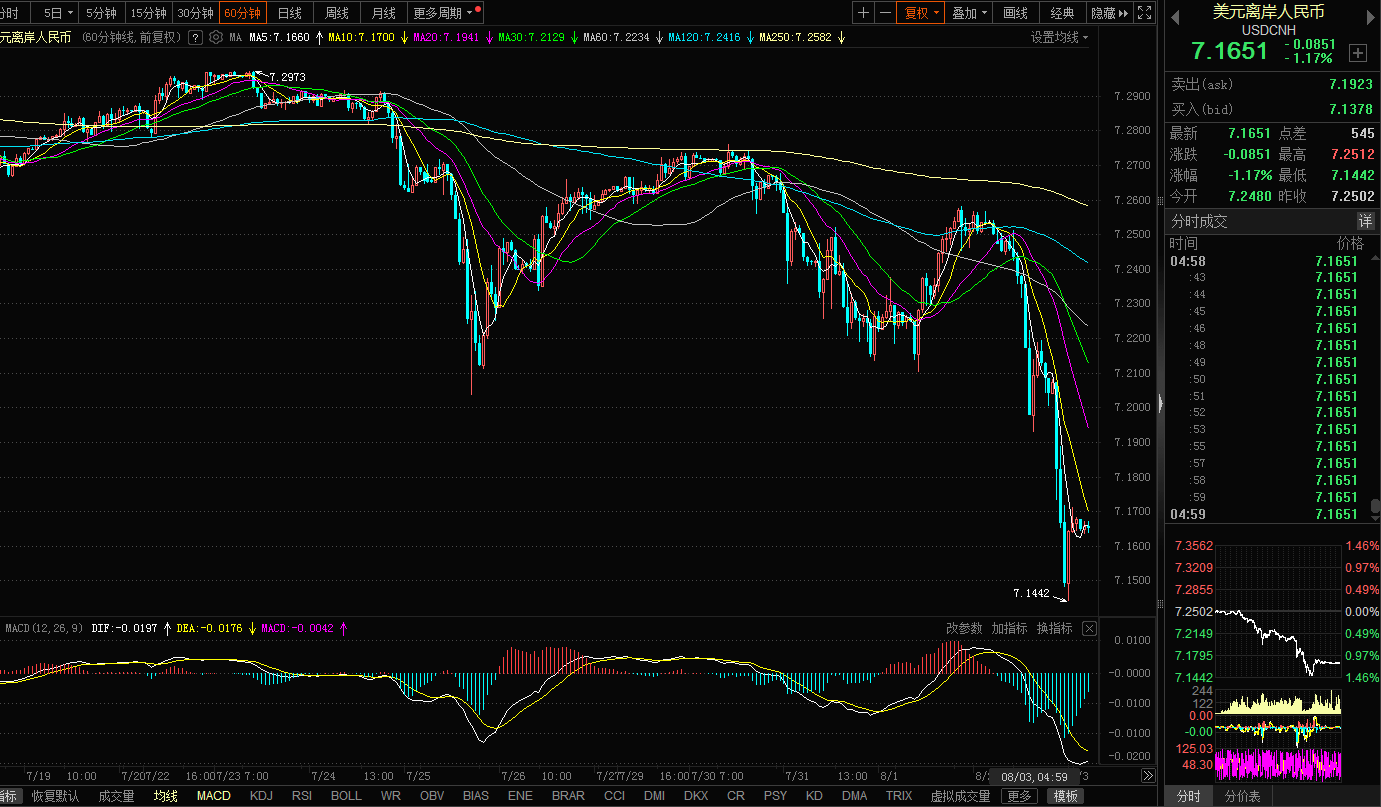The image size is (1381, 807).
Task: Close the MACD indicator panel
Action: (1089, 628)
